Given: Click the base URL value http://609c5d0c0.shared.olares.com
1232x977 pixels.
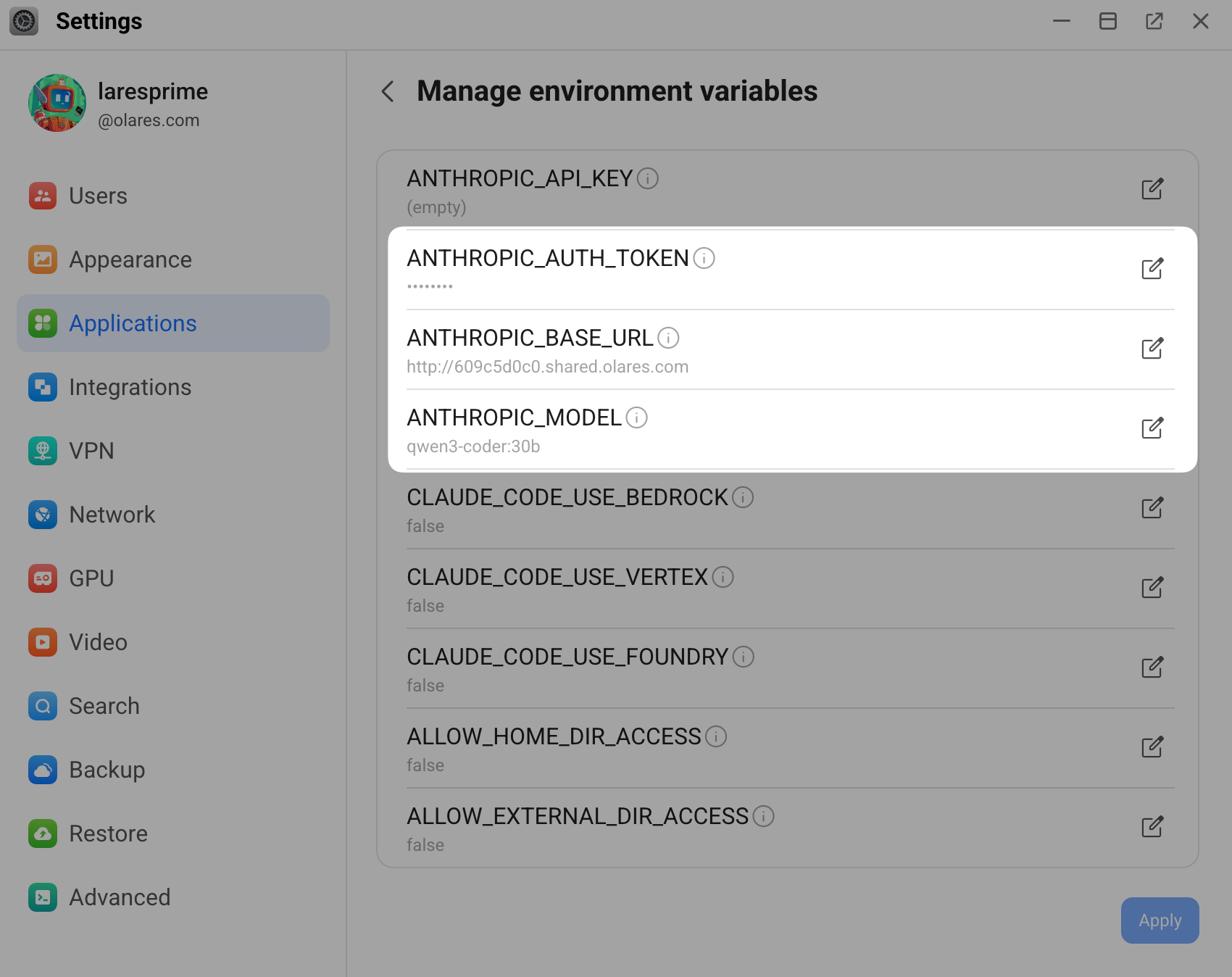Looking at the screenshot, I should (x=548, y=367).
